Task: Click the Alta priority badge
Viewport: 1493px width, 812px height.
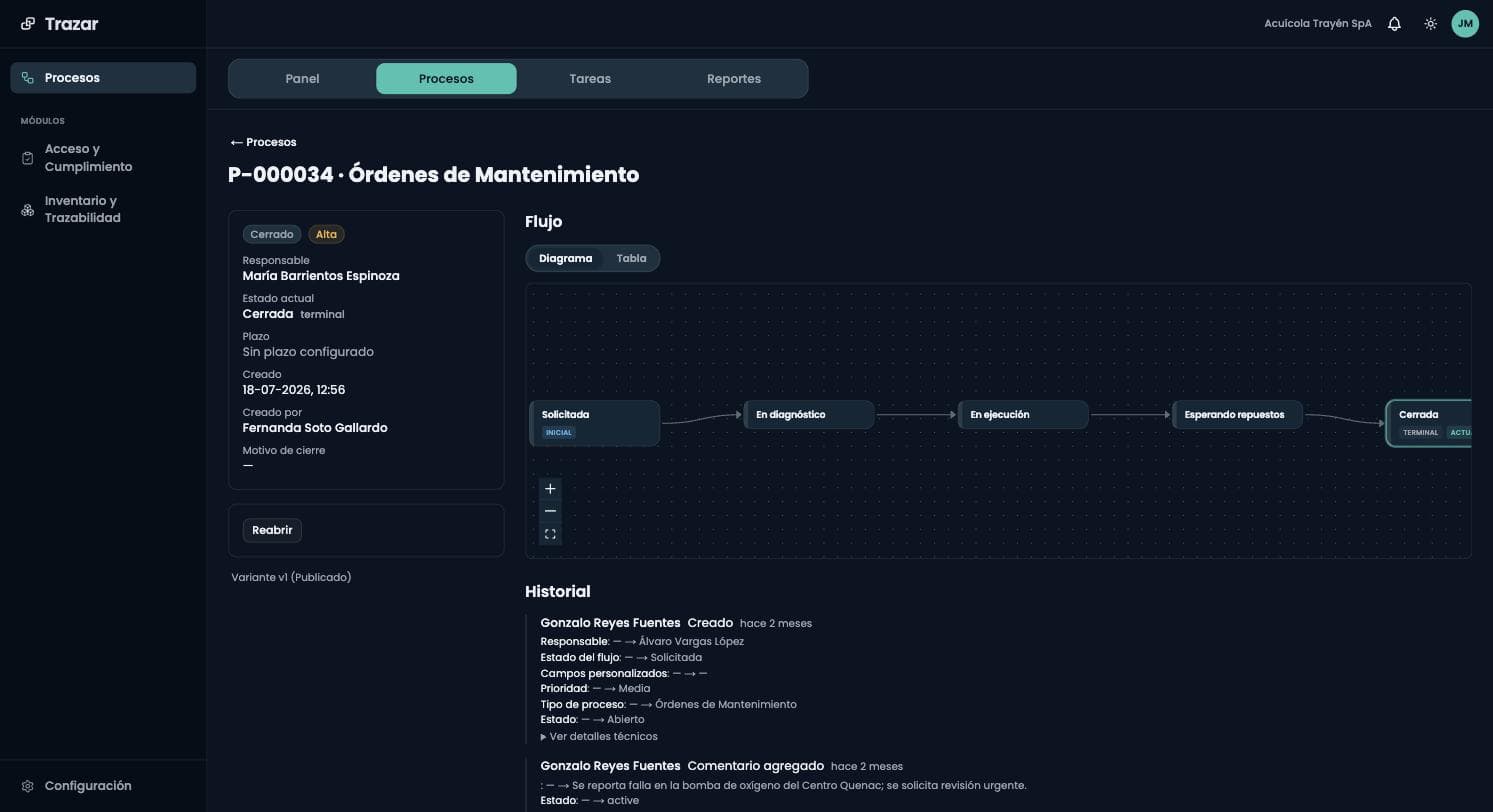Action: [326, 234]
